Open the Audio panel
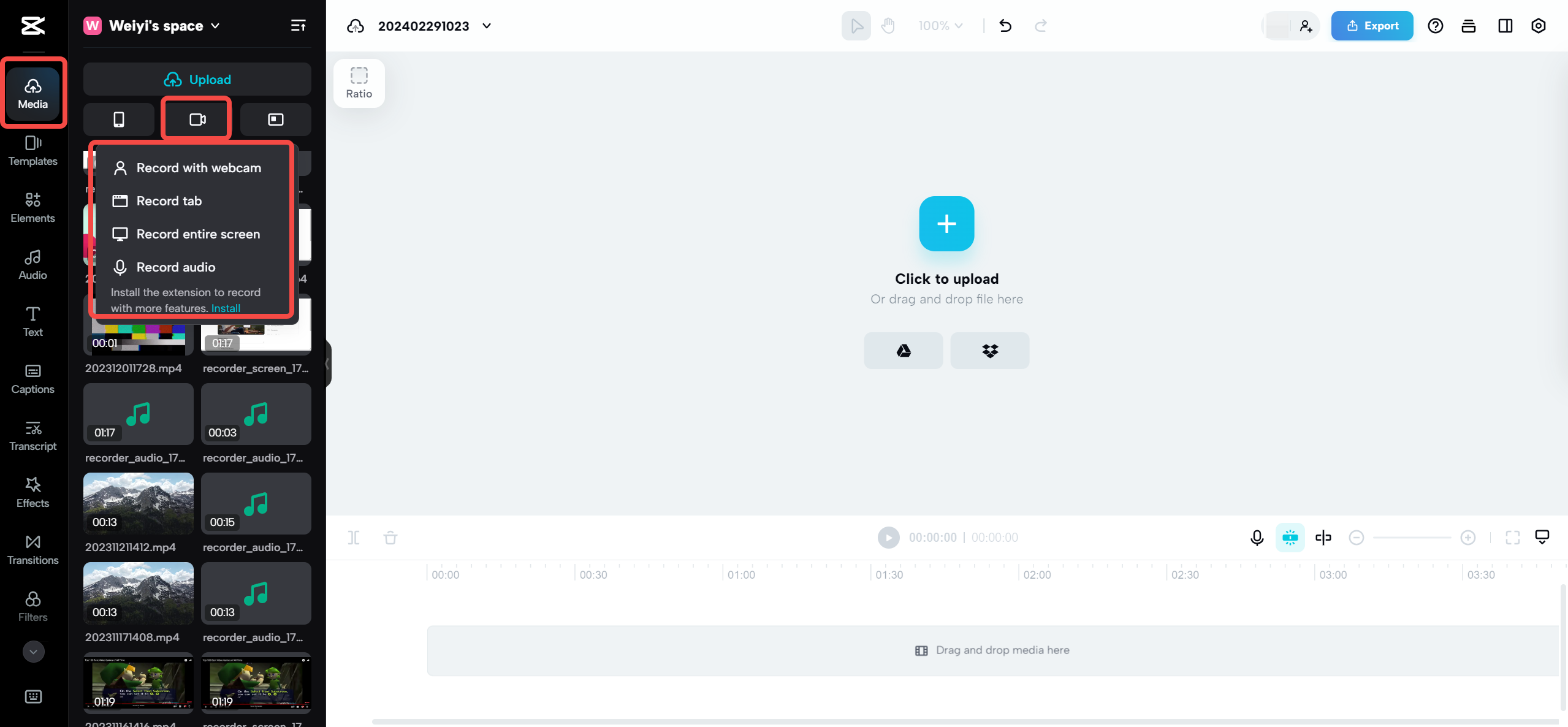The height and width of the screenshot is (727, 1568). pos(32,263)
